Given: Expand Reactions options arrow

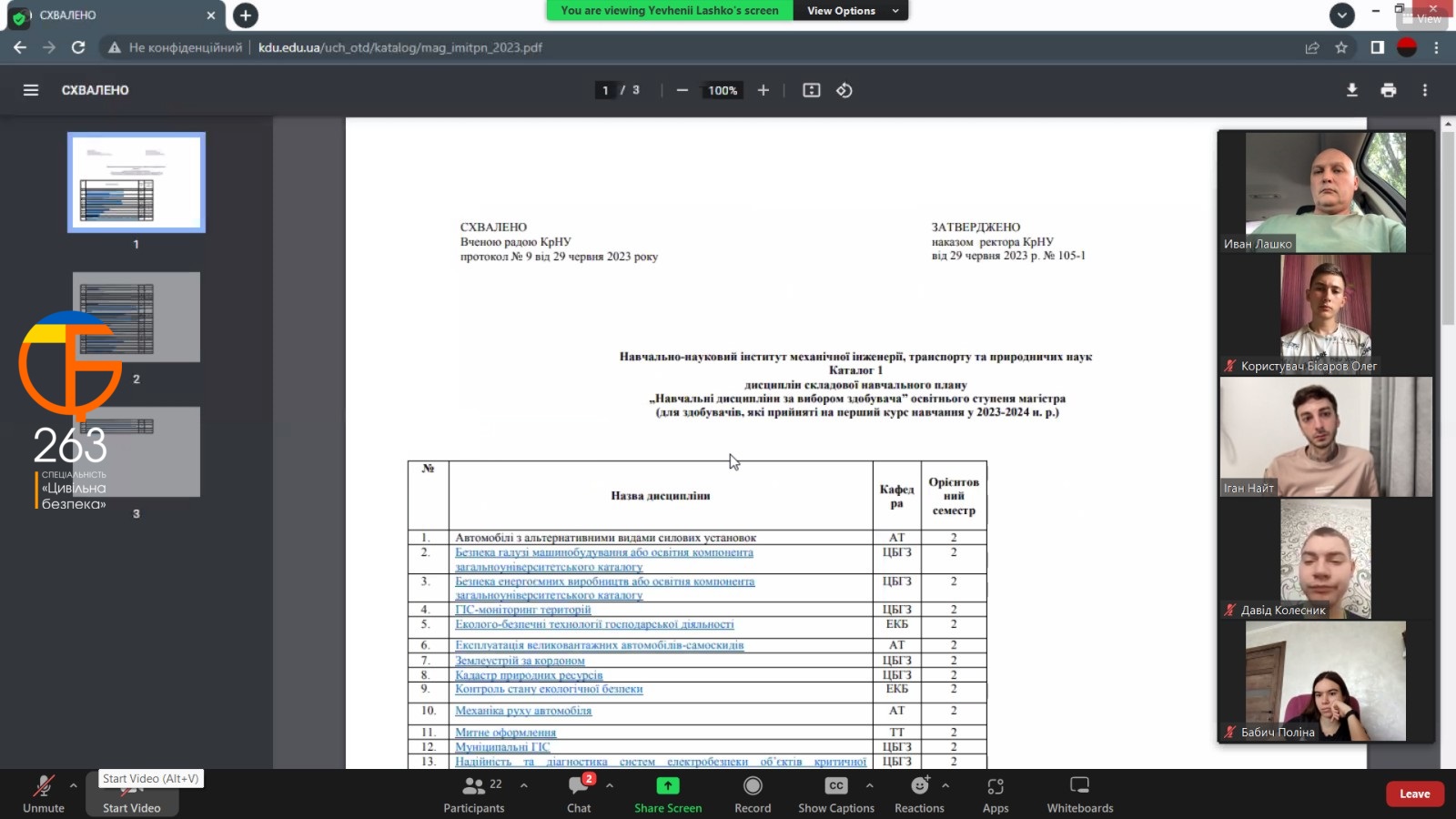Looking at the screenshot, I should pyautogui.click(x=945, y=785).
